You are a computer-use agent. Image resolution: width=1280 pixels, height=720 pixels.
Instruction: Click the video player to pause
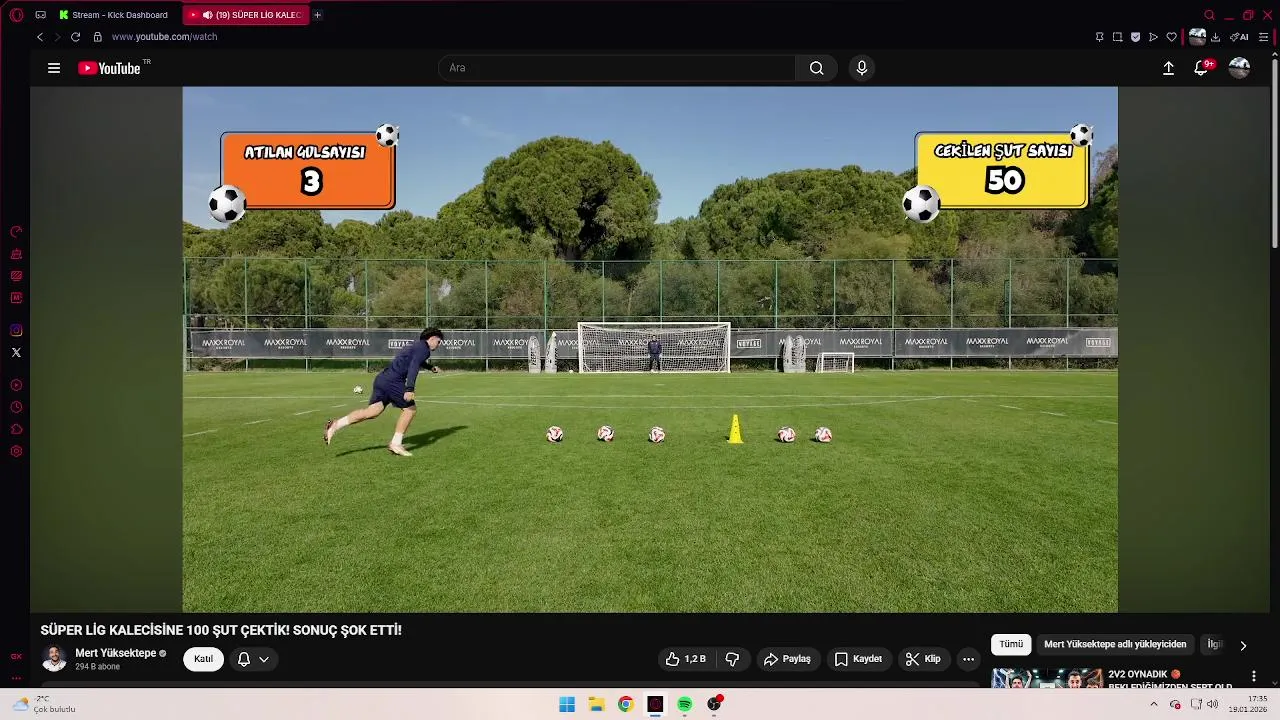pyautogui.click(x=650, y=349)
